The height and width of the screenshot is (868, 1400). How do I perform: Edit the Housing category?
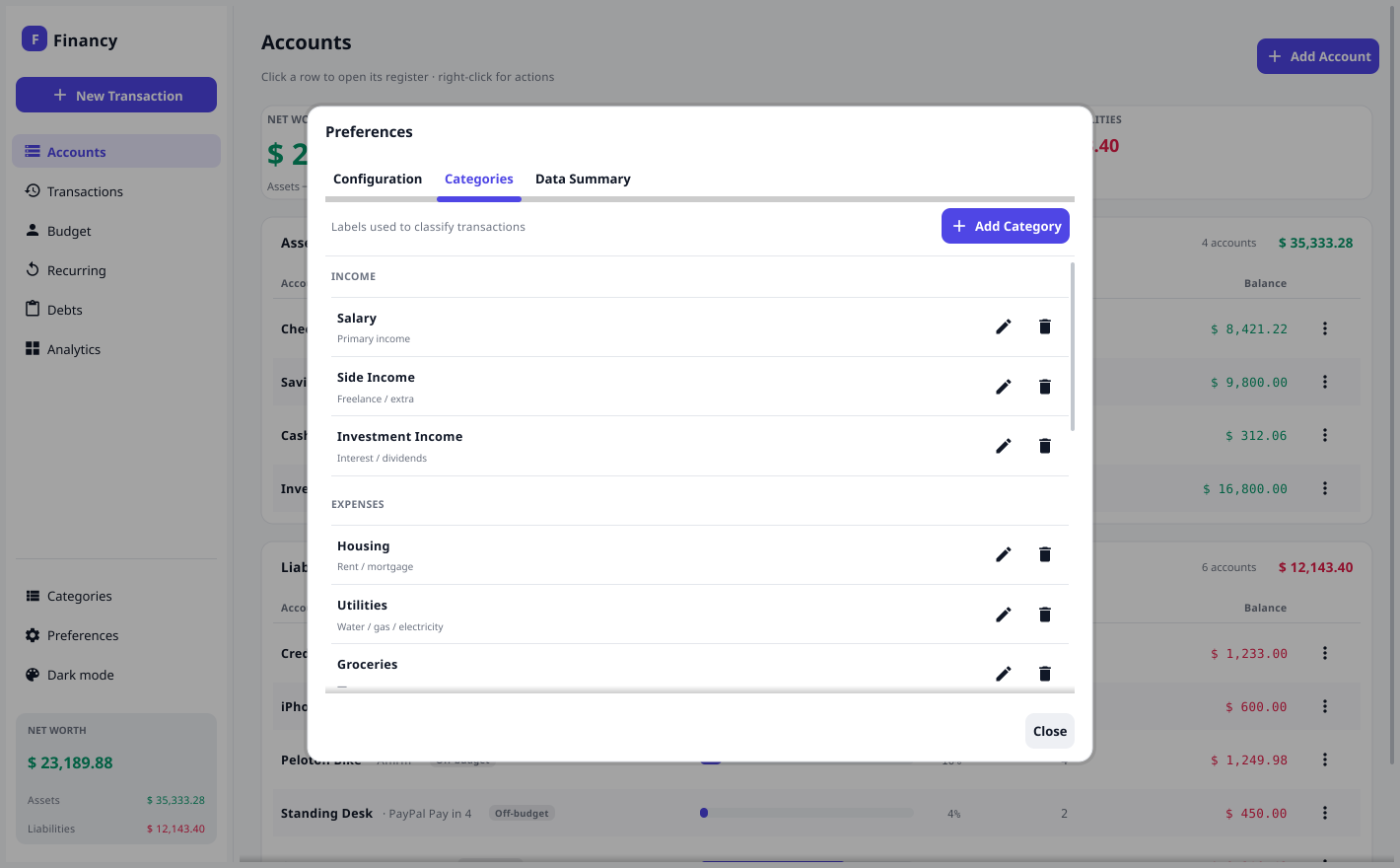pyautogui.click(x=1004, y=554)
